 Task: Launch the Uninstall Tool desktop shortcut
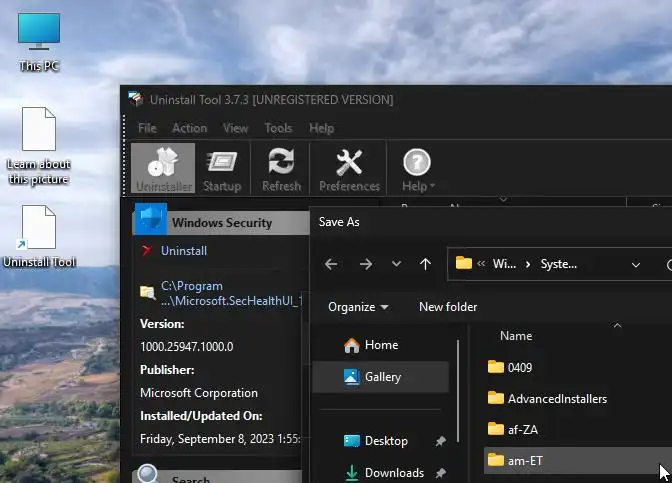(39, 236)
